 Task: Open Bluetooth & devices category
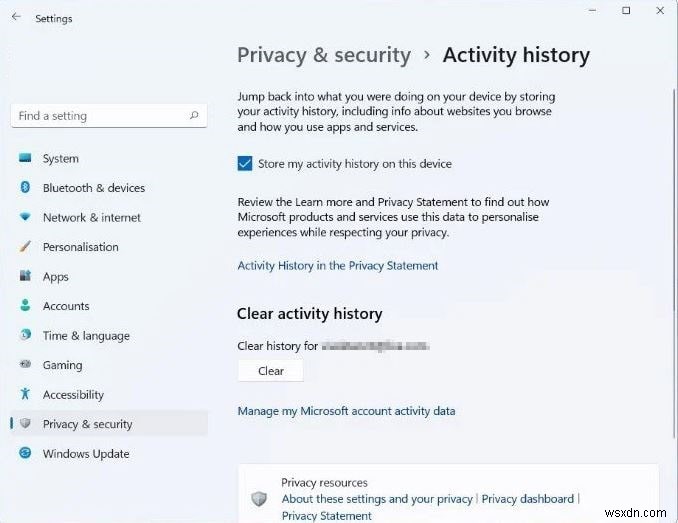coord(109,188)
